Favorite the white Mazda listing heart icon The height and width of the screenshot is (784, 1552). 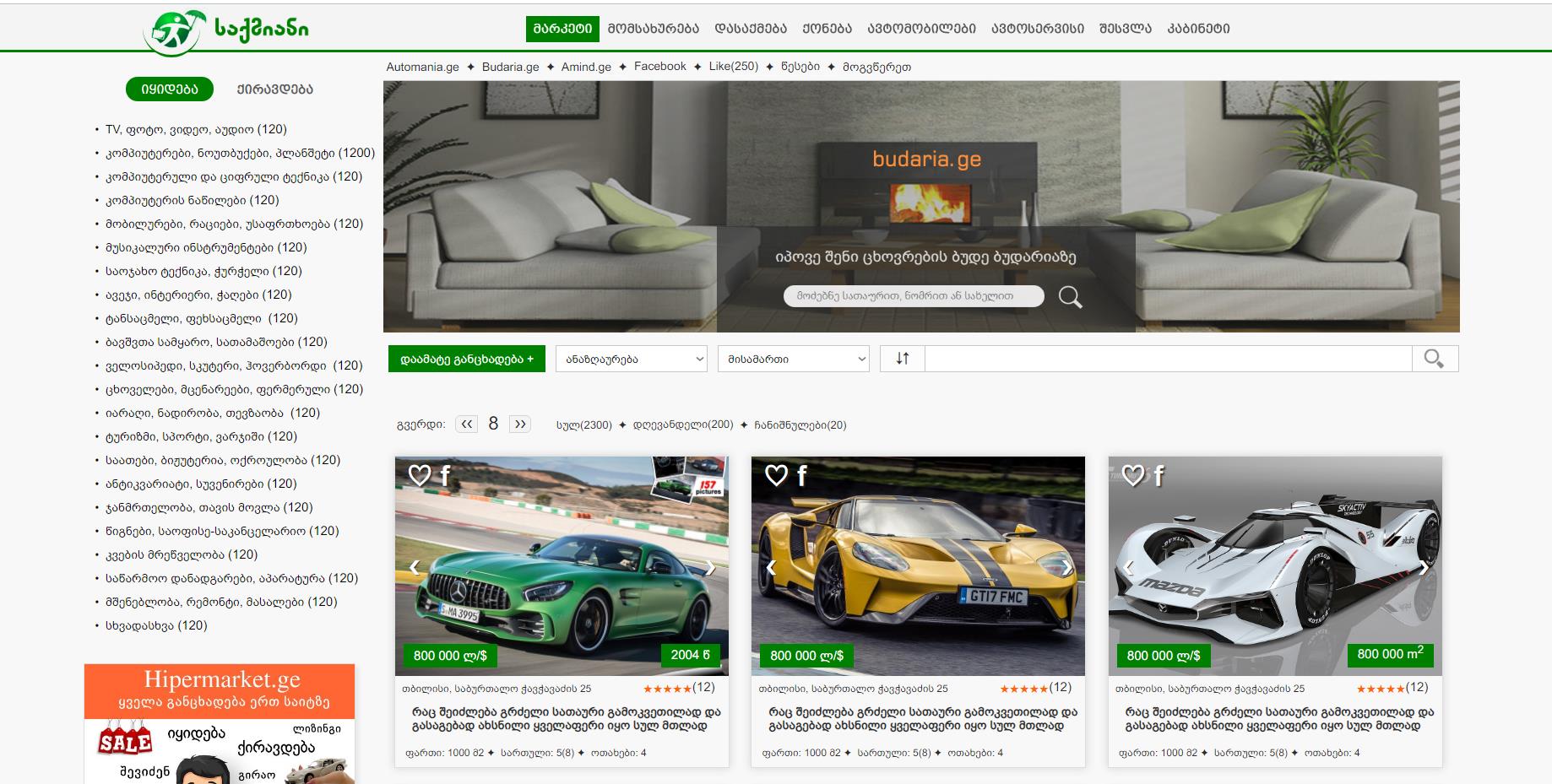coord(1132,476)
